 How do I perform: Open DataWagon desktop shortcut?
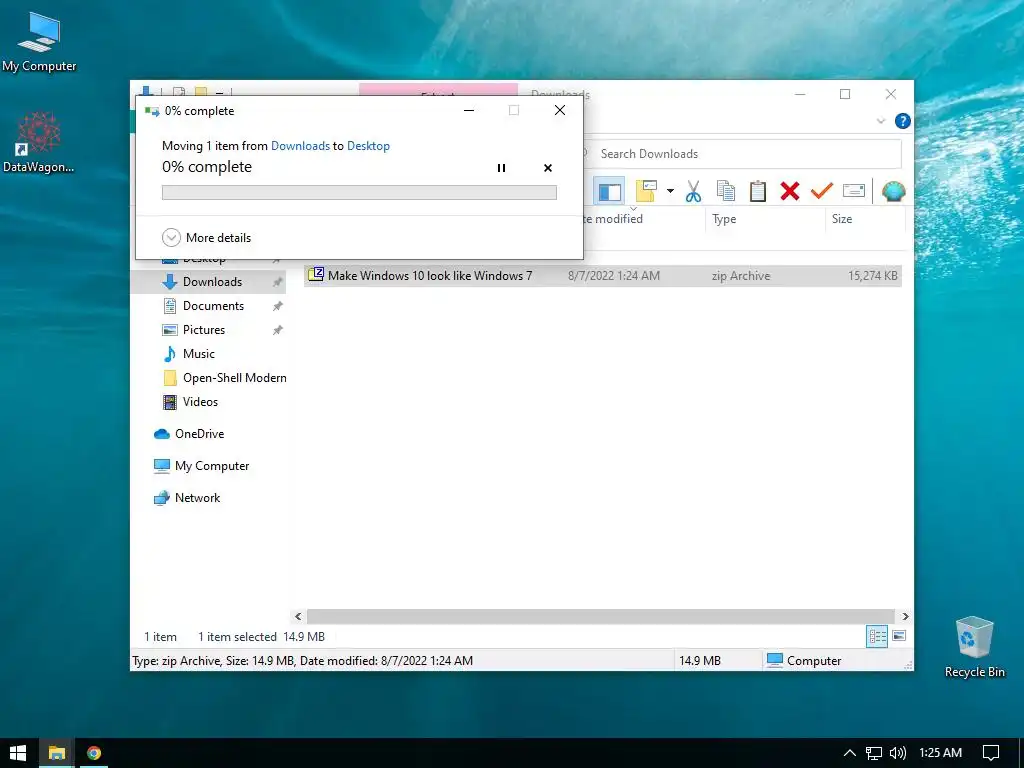(39, 142)
